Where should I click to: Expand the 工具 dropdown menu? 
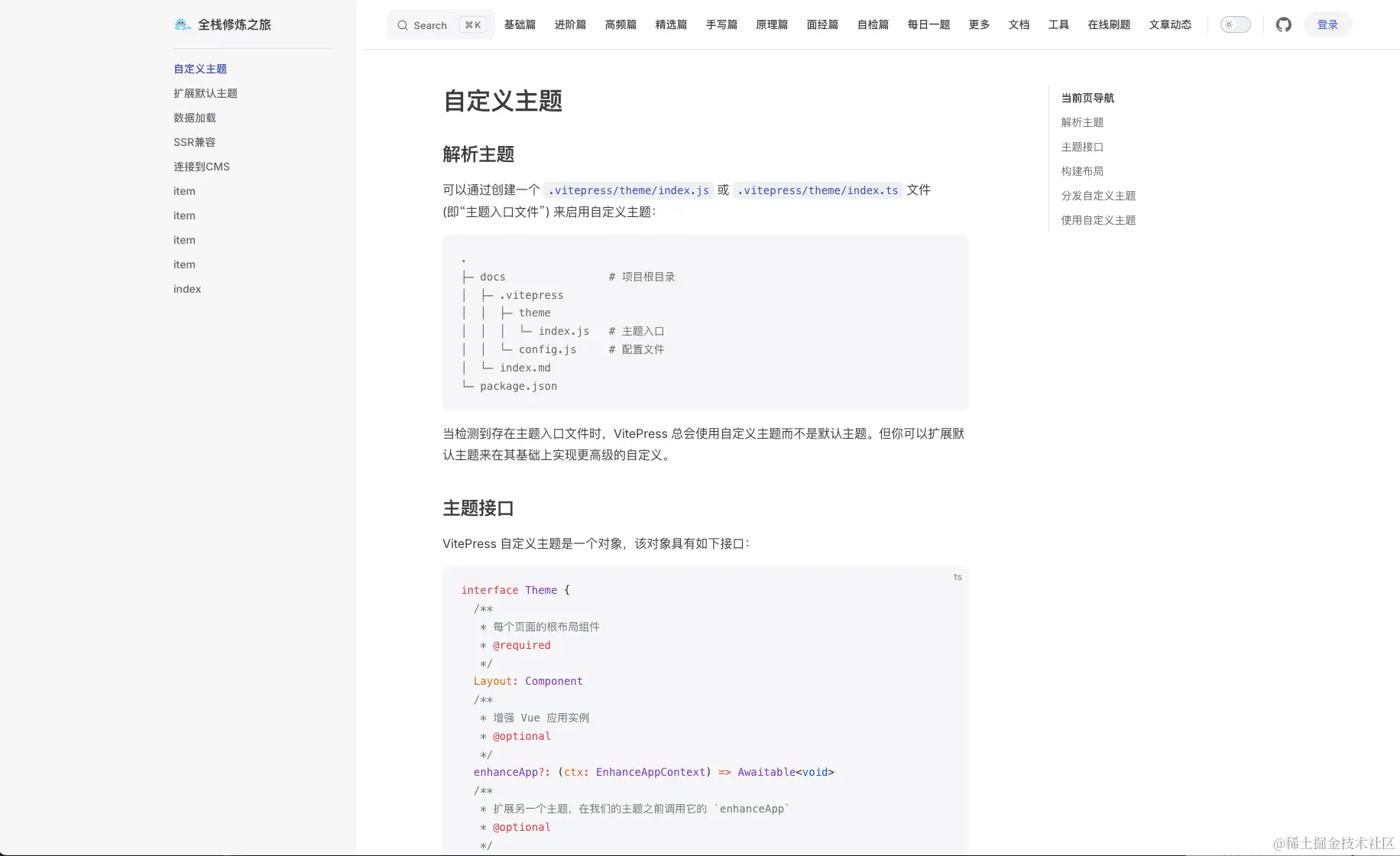1058,24
